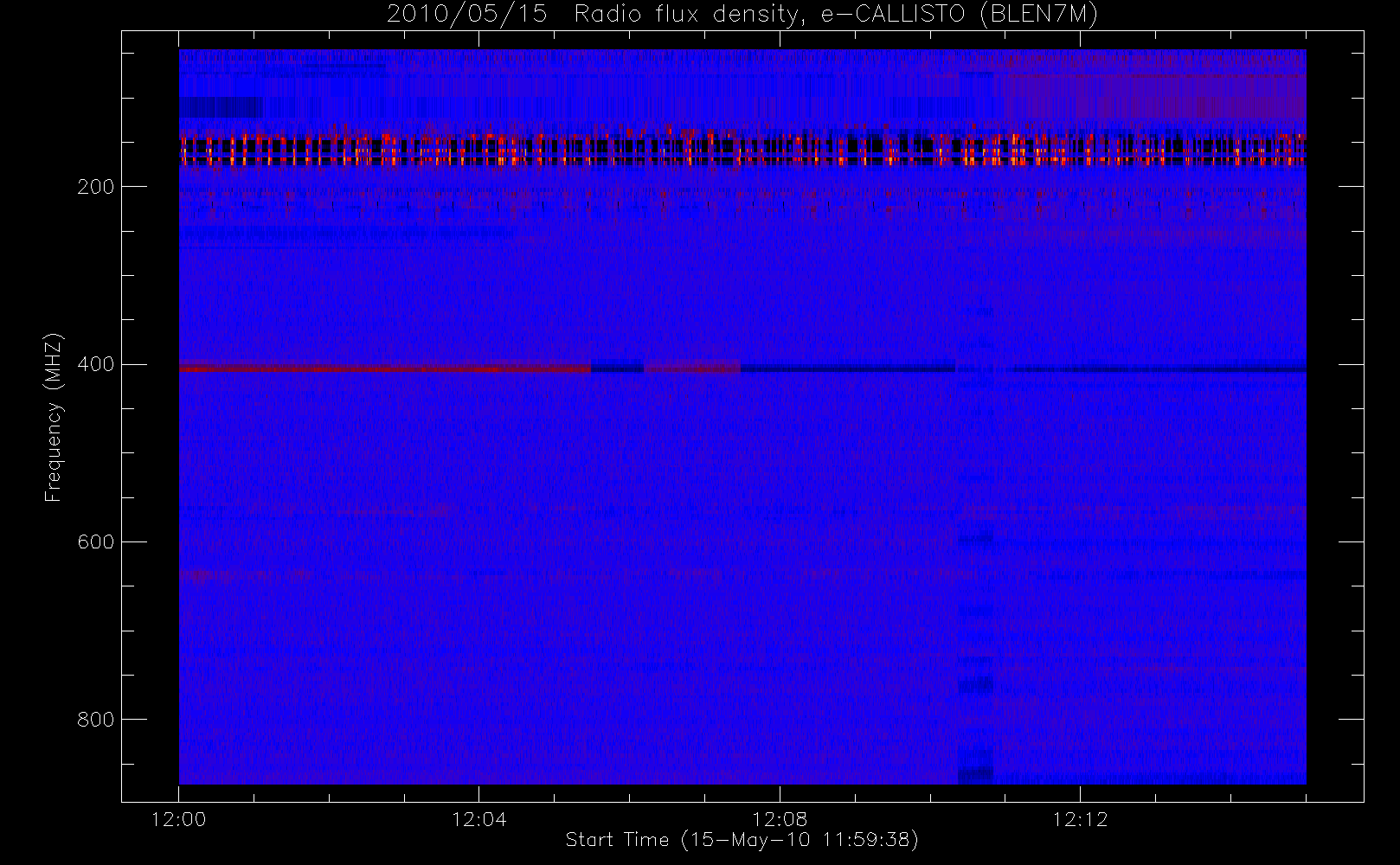
Task: Click the 12:04 time tick label
Action: pyautogui.click(x=478, y=819)
